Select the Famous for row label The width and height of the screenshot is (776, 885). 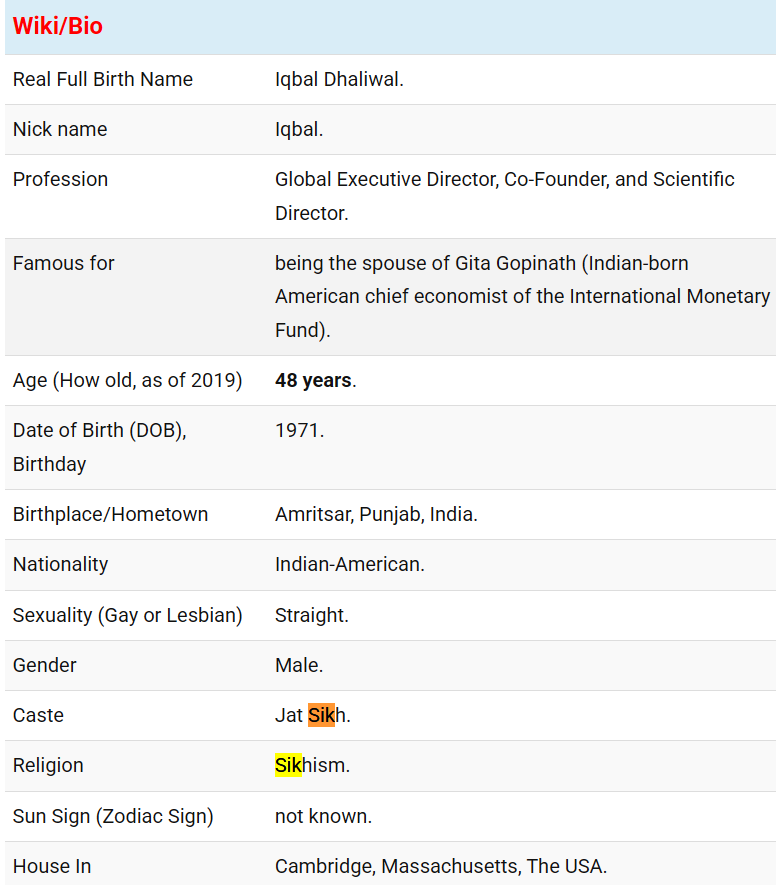pyautogui.click(x=63, y=264)
